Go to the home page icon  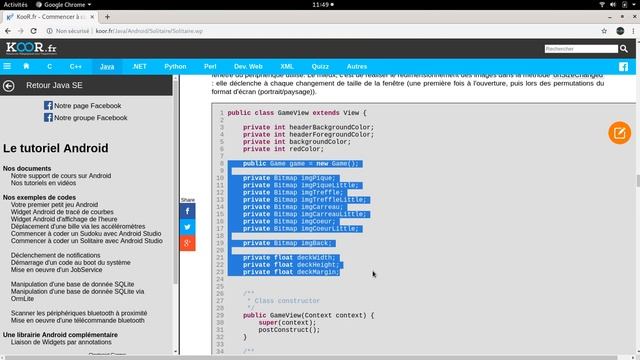coord(26,66)
